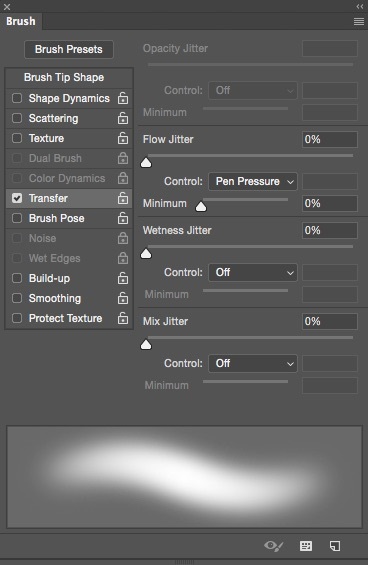Click the Flow Jitter slider handle
Viewport: 368px width, 565px height.
[x=146, y=163]
